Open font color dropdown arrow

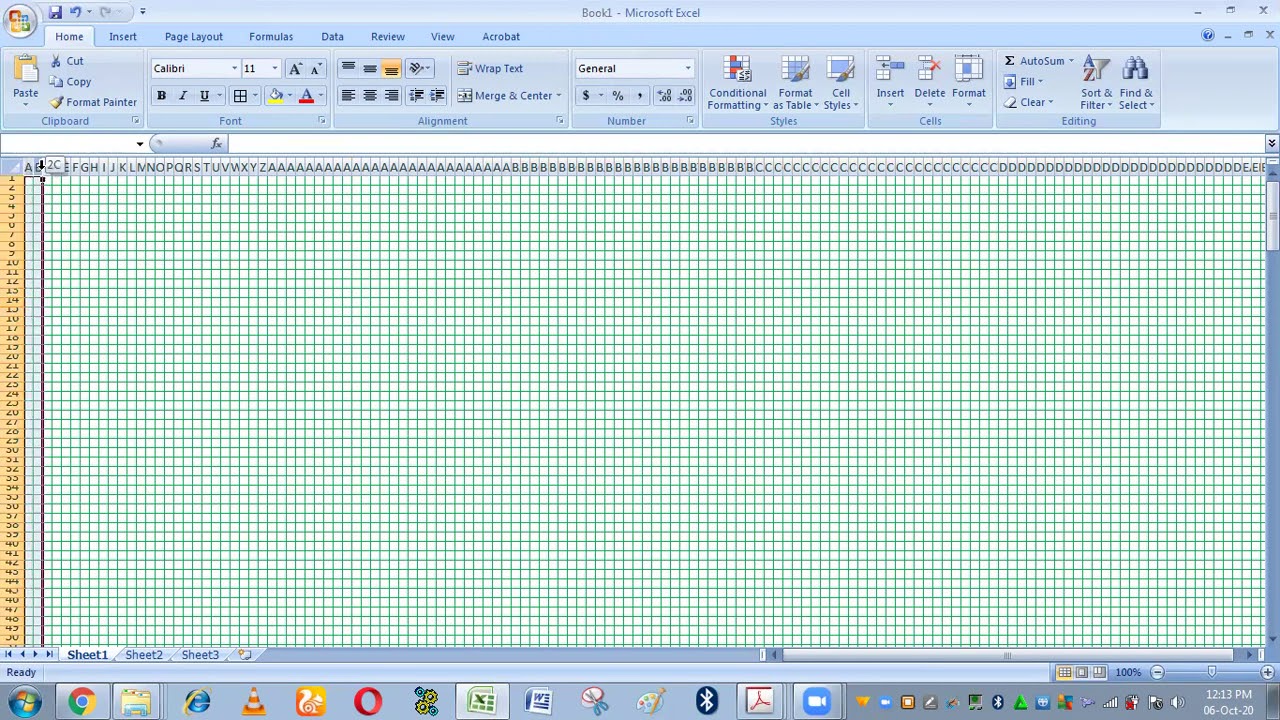click(x=320, y=96)
